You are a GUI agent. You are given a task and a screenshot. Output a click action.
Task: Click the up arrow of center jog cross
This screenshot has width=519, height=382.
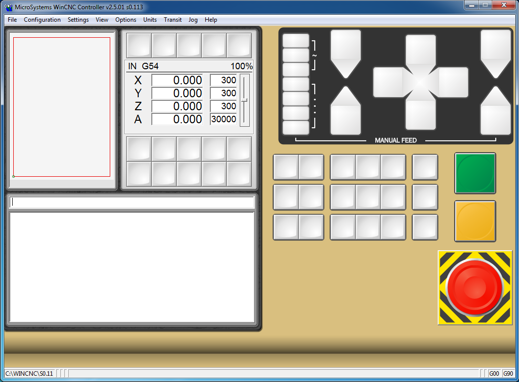point(421,53)
